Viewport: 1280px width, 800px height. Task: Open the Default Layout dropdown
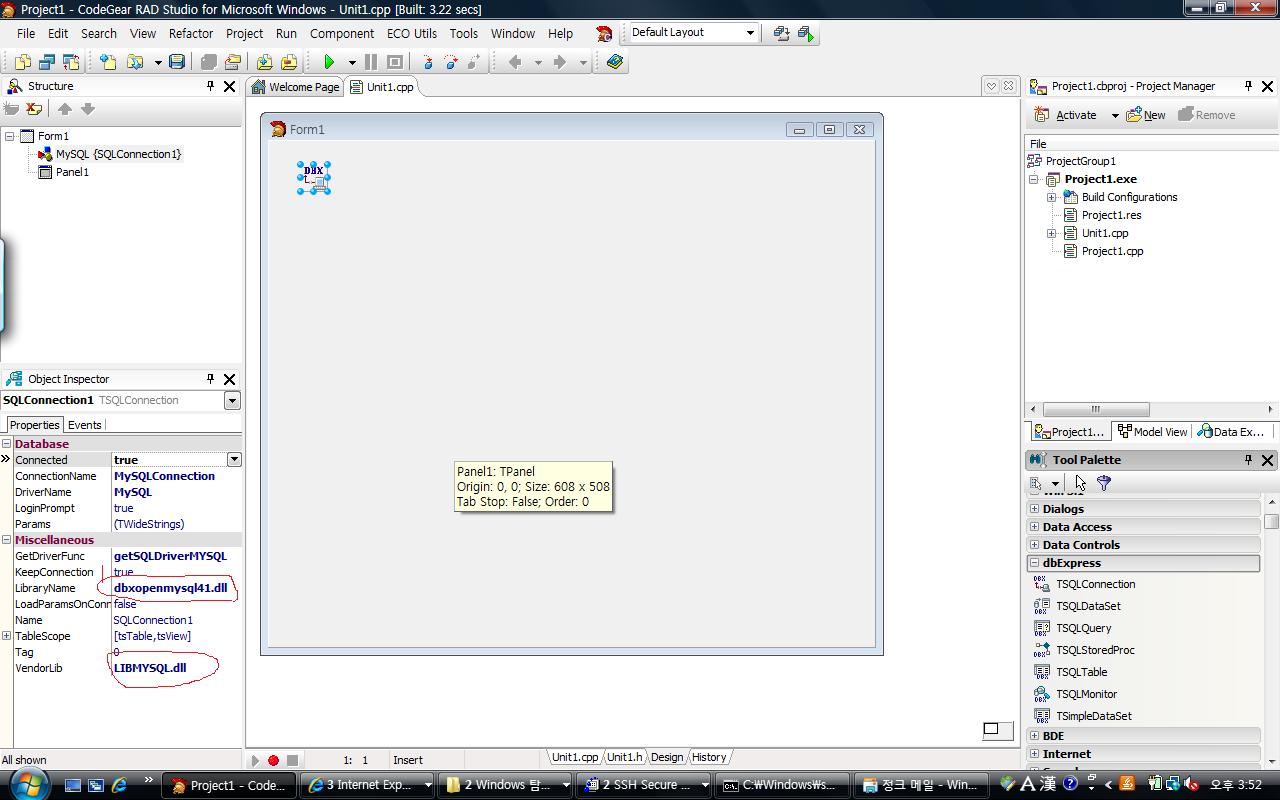[750, 33]
